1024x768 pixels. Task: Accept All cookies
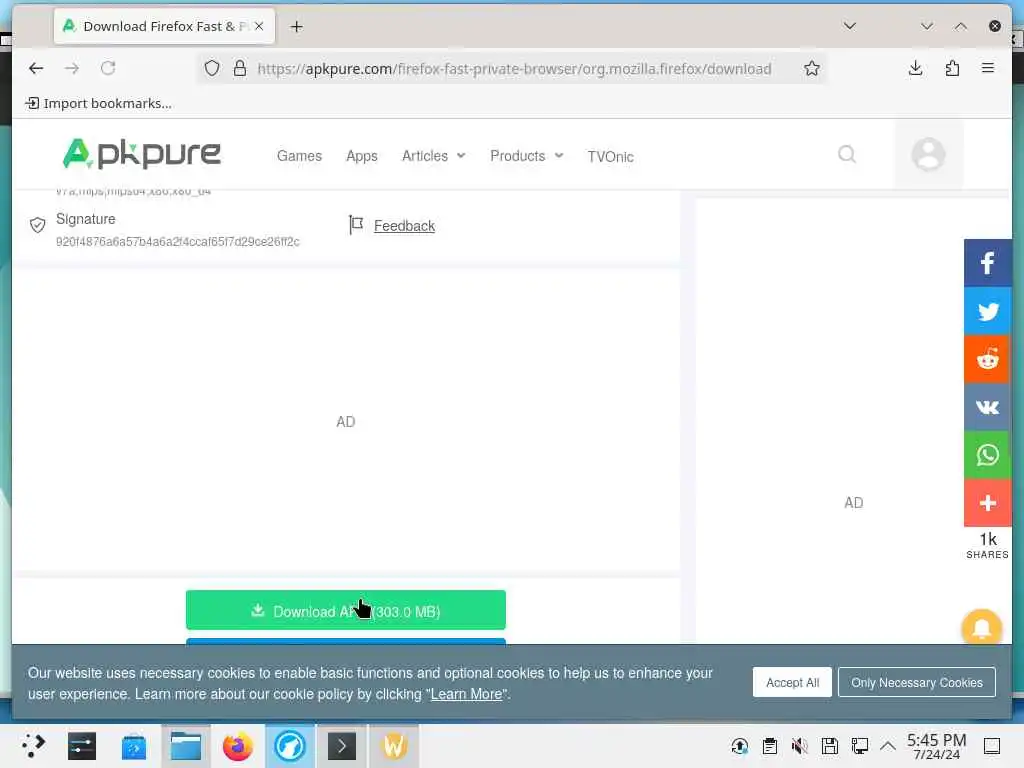[792, 682]
